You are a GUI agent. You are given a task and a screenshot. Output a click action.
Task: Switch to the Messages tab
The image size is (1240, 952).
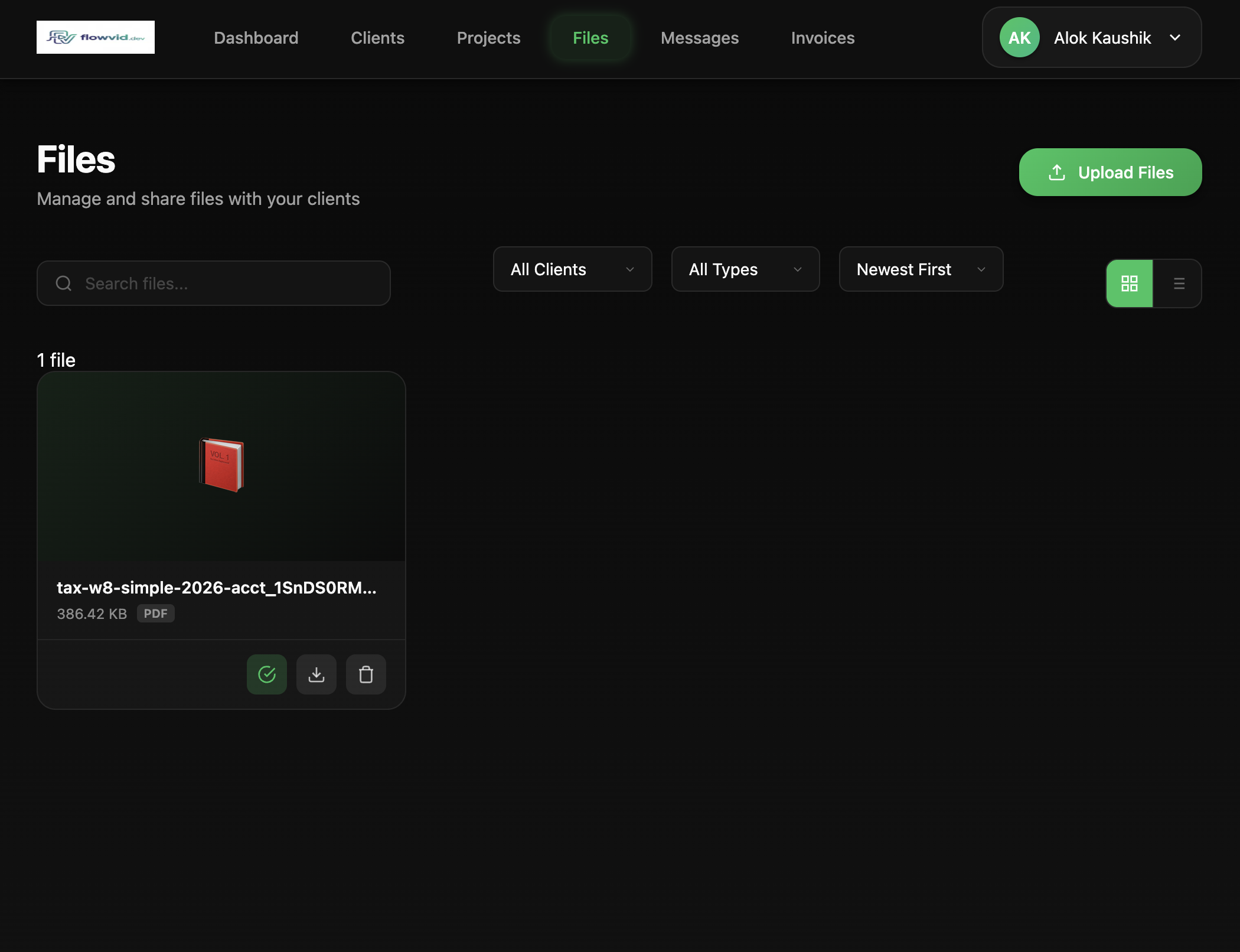click(x=699, y=38)
